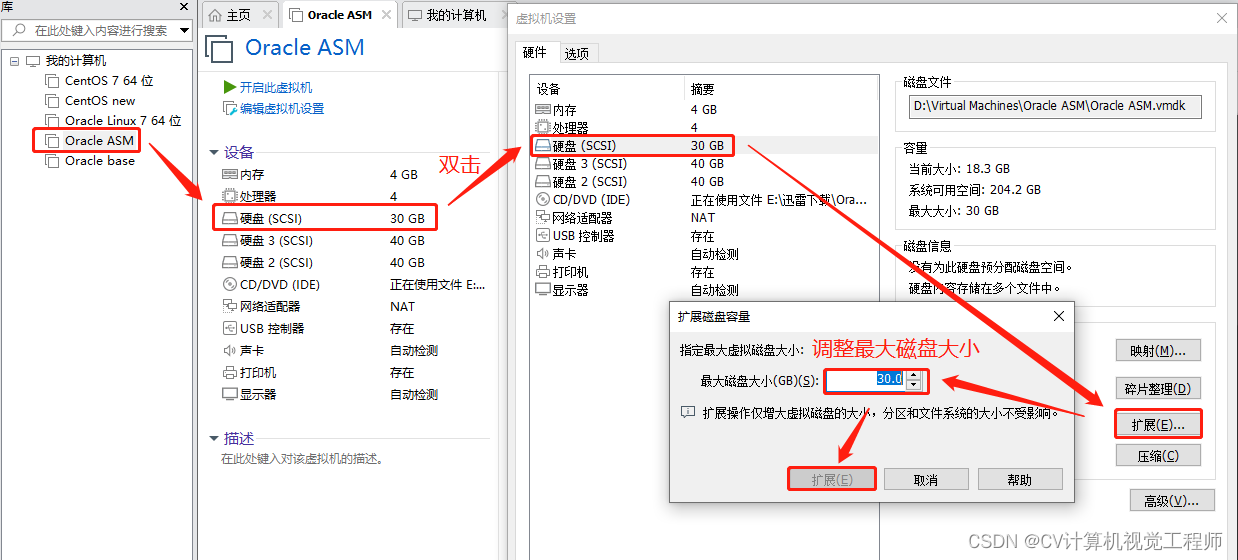Close the 主页 tab
1238x560 pixels.
267,15
